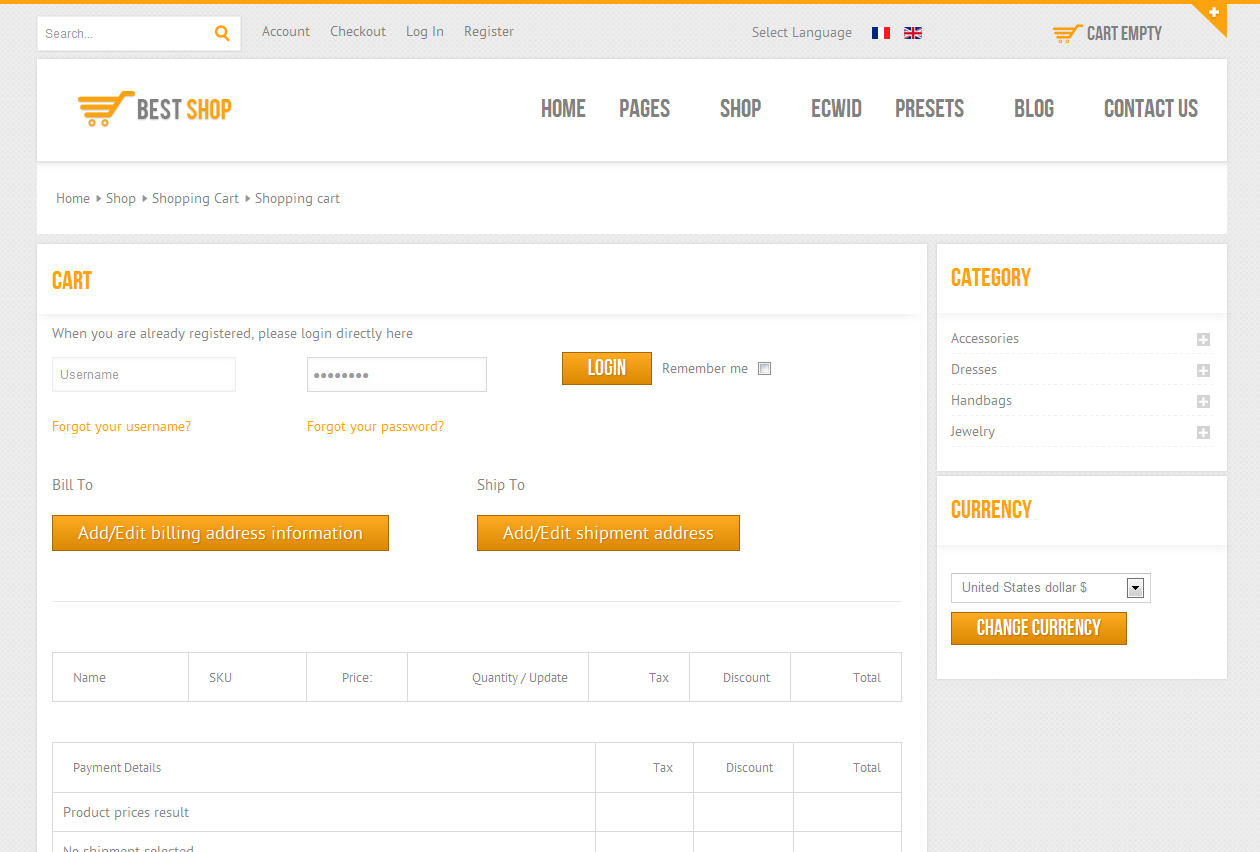Viewport: 1260px width, 852px height.
Task: Select the French flag language icon
Action: point(880,32)
